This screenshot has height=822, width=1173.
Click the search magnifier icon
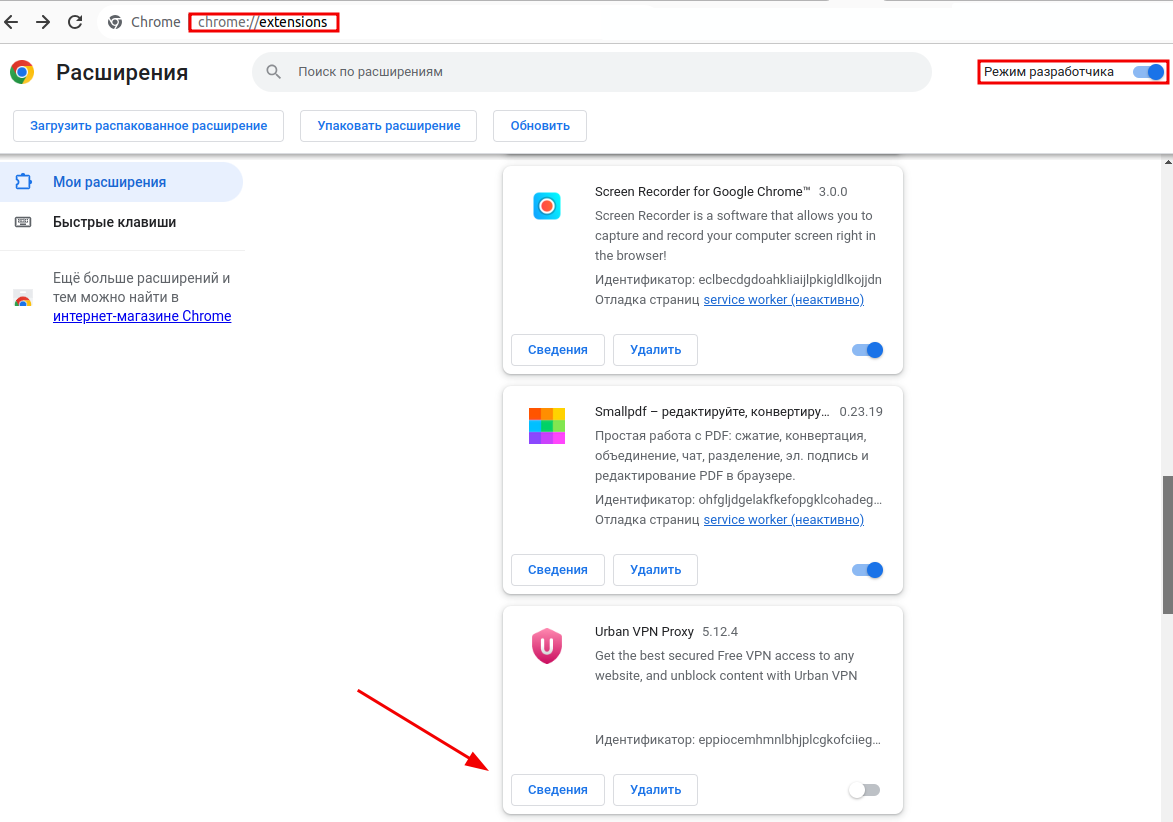point(274,72)
